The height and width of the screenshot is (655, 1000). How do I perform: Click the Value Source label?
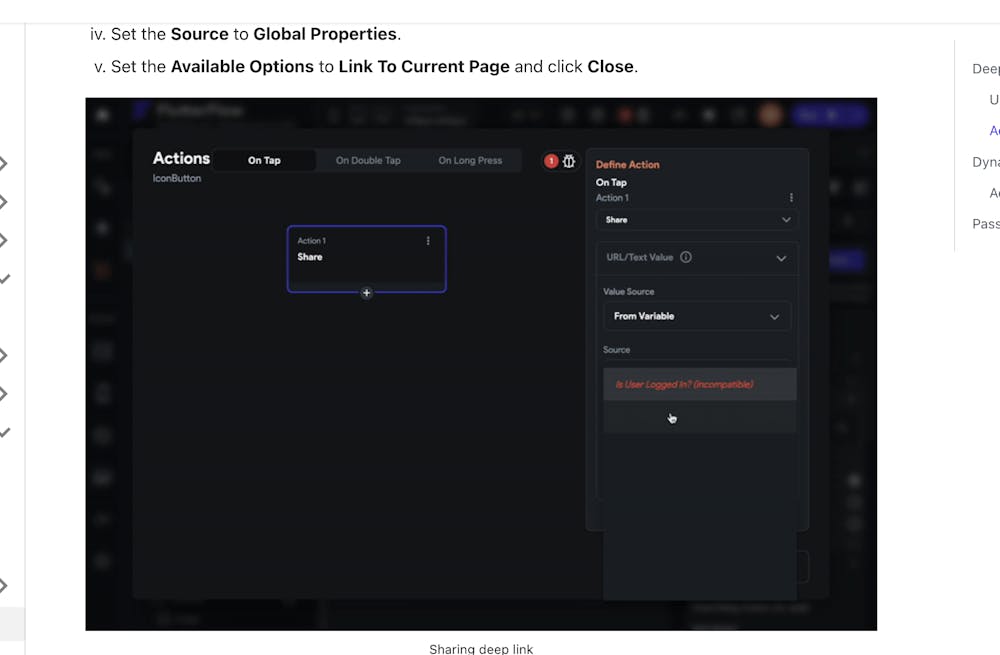[x=629, y=291]
